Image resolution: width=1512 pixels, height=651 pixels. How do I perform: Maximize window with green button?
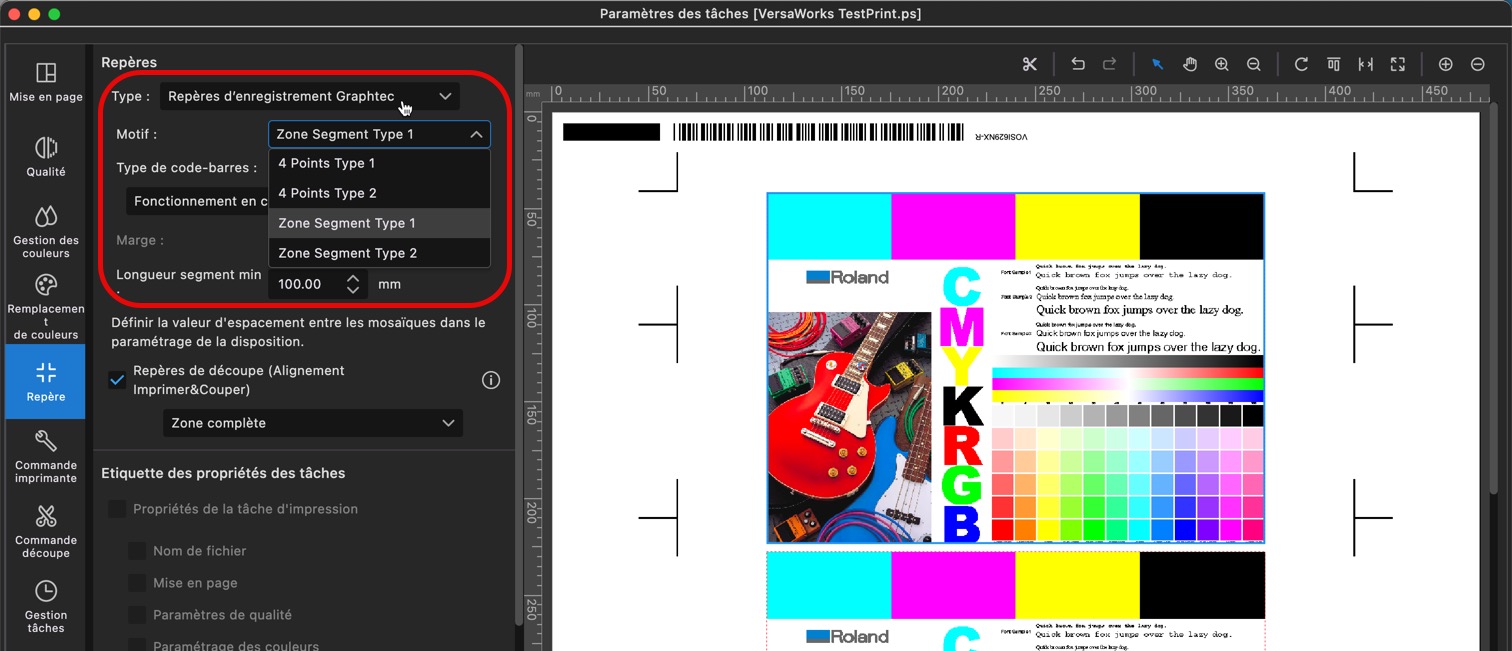pyautogui.click(x=54, y=14)
